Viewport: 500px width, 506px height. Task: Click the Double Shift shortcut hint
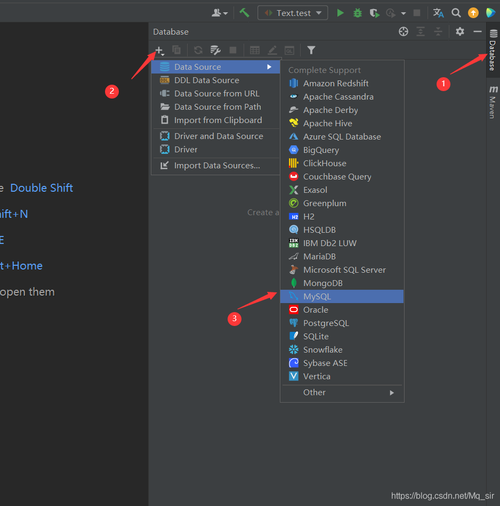[x=42, y=188]
